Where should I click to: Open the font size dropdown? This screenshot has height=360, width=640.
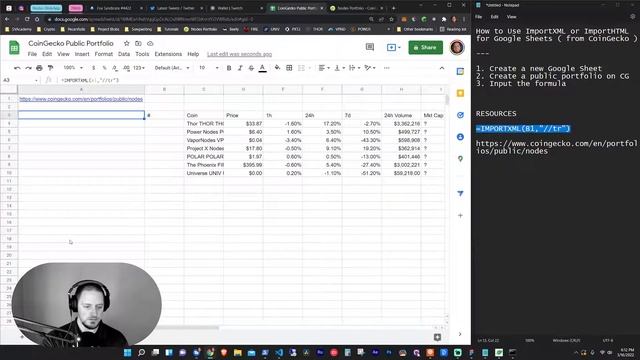coord(209,68)
